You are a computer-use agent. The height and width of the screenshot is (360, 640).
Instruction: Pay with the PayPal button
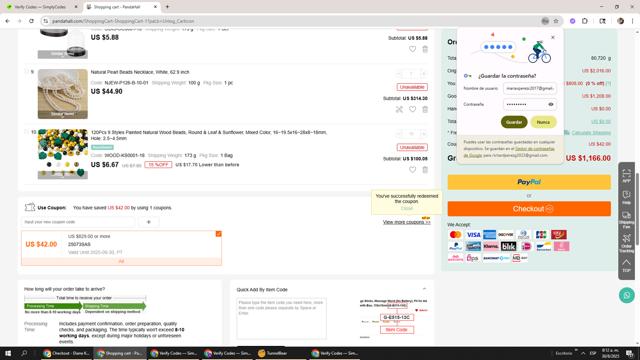529,182
